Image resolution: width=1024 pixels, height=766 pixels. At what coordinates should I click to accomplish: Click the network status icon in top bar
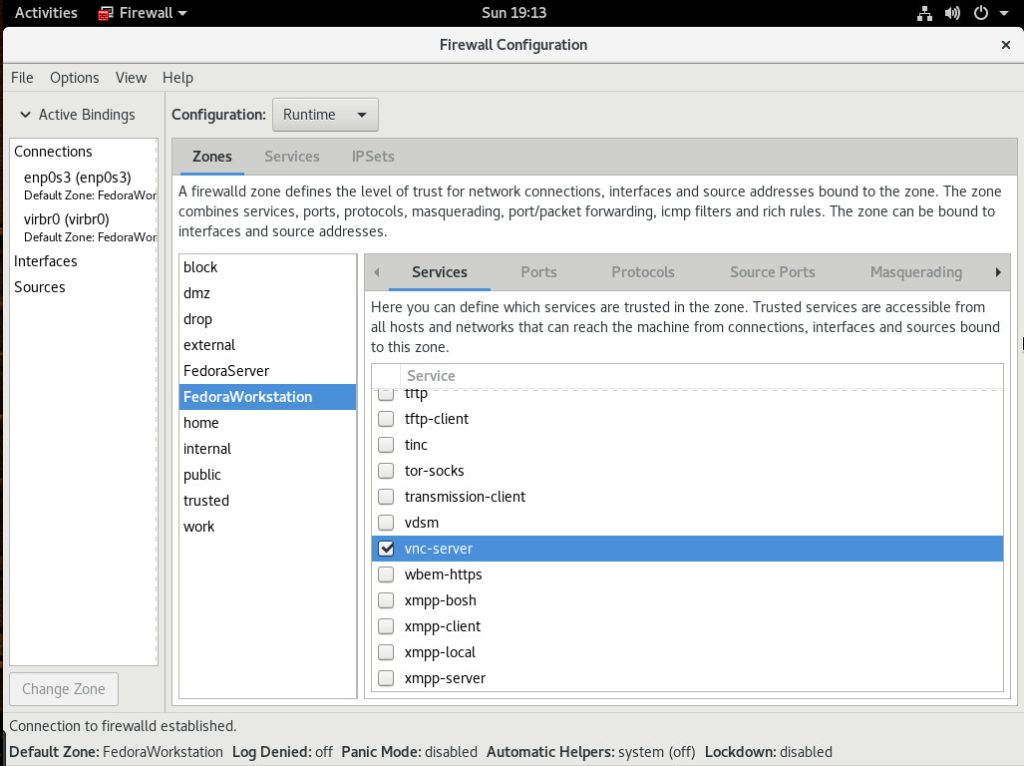(925, 13)
